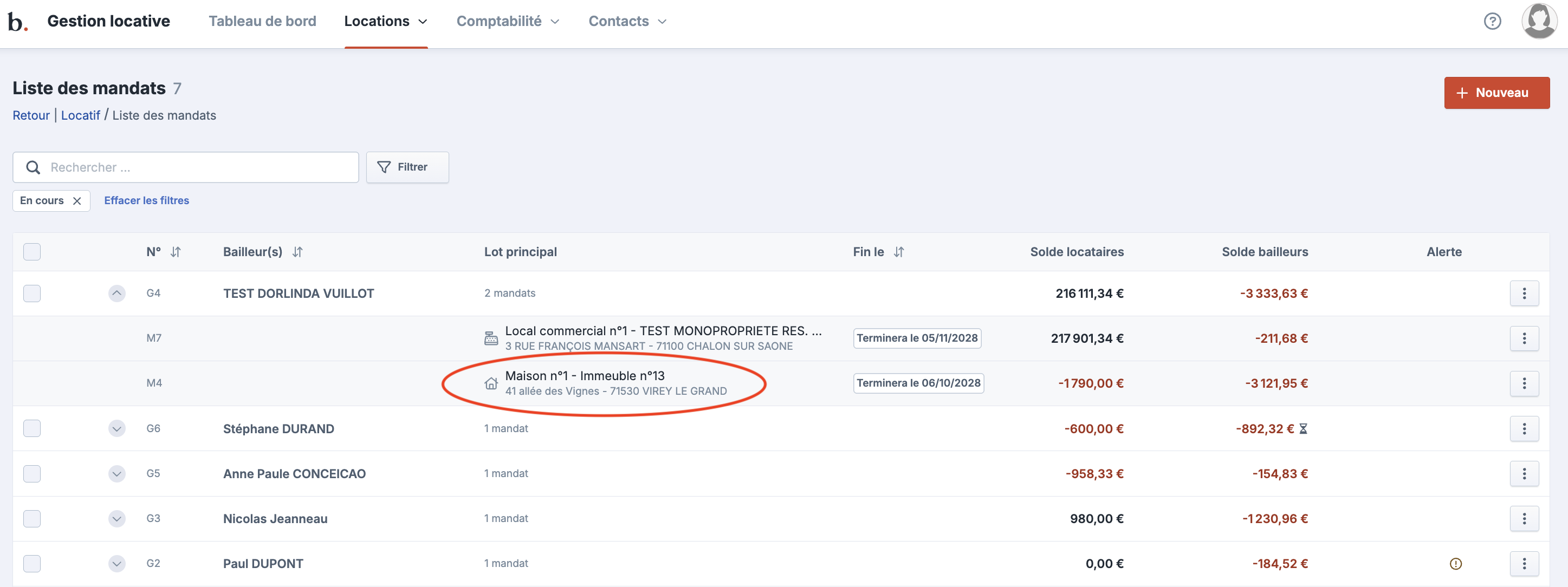Select the Nicolas Jeanneau row checkbox

[x=31, y=519]
